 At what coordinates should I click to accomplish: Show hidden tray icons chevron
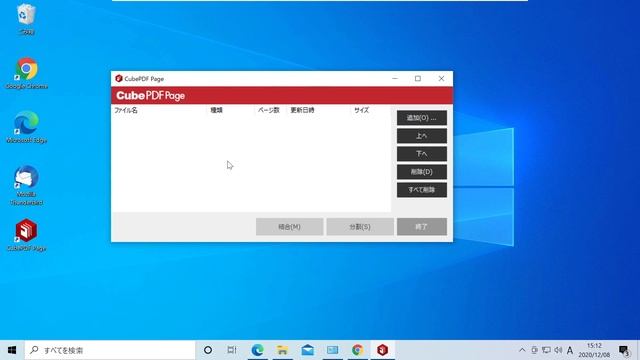click(522, 350)
